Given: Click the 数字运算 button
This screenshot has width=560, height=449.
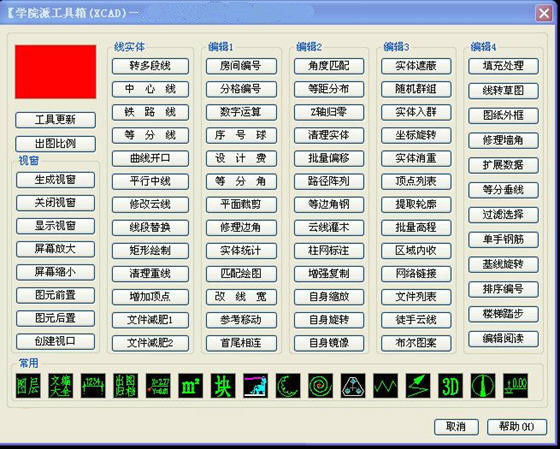Looking at the screenshot, I should click(241, 112).
